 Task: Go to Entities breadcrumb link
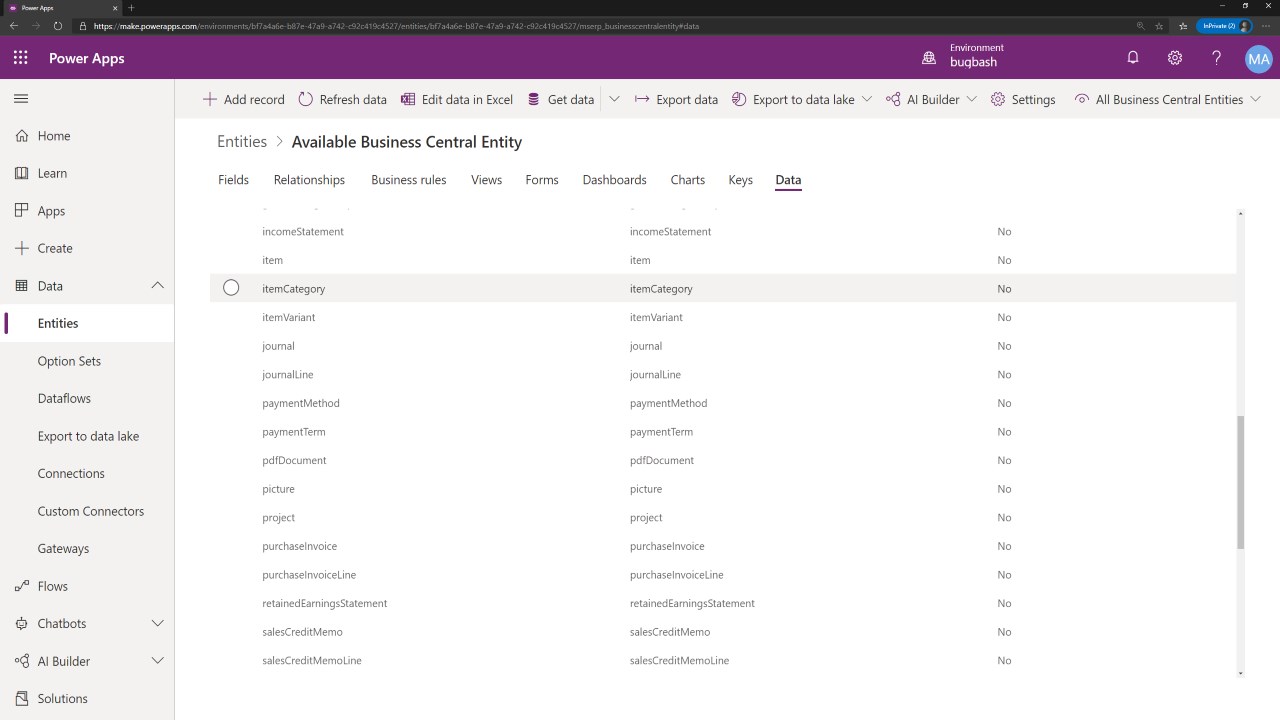click(x=242, y=142)
